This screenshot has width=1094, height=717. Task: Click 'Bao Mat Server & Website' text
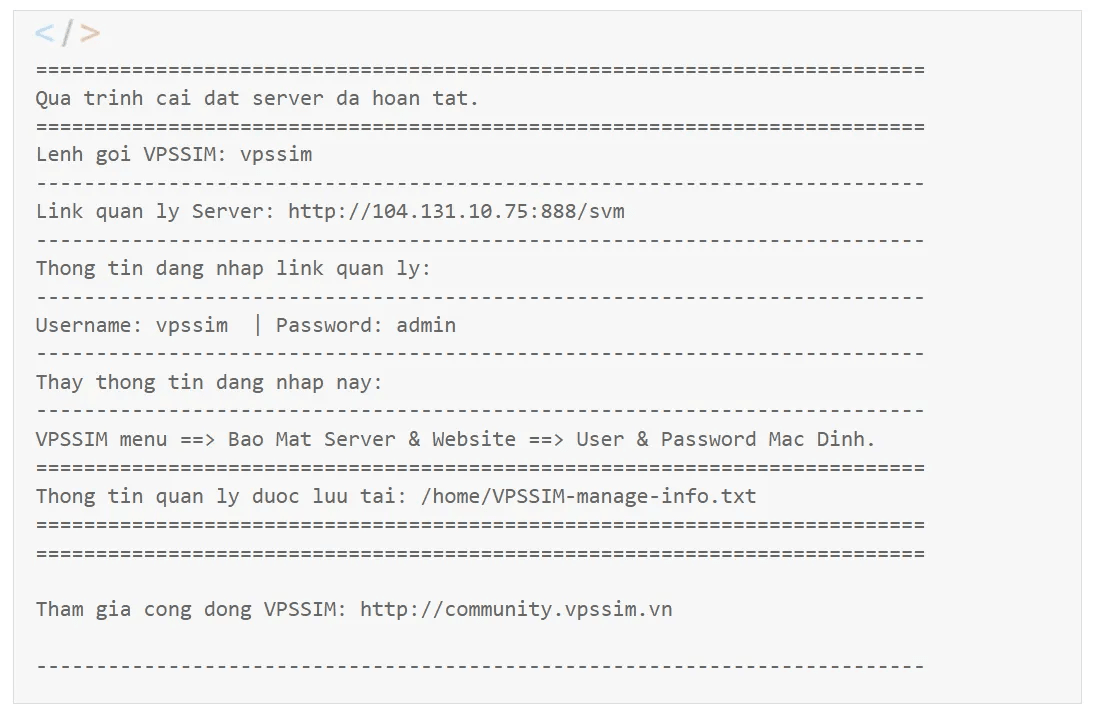pyautogui.click(x=372, y=439)
